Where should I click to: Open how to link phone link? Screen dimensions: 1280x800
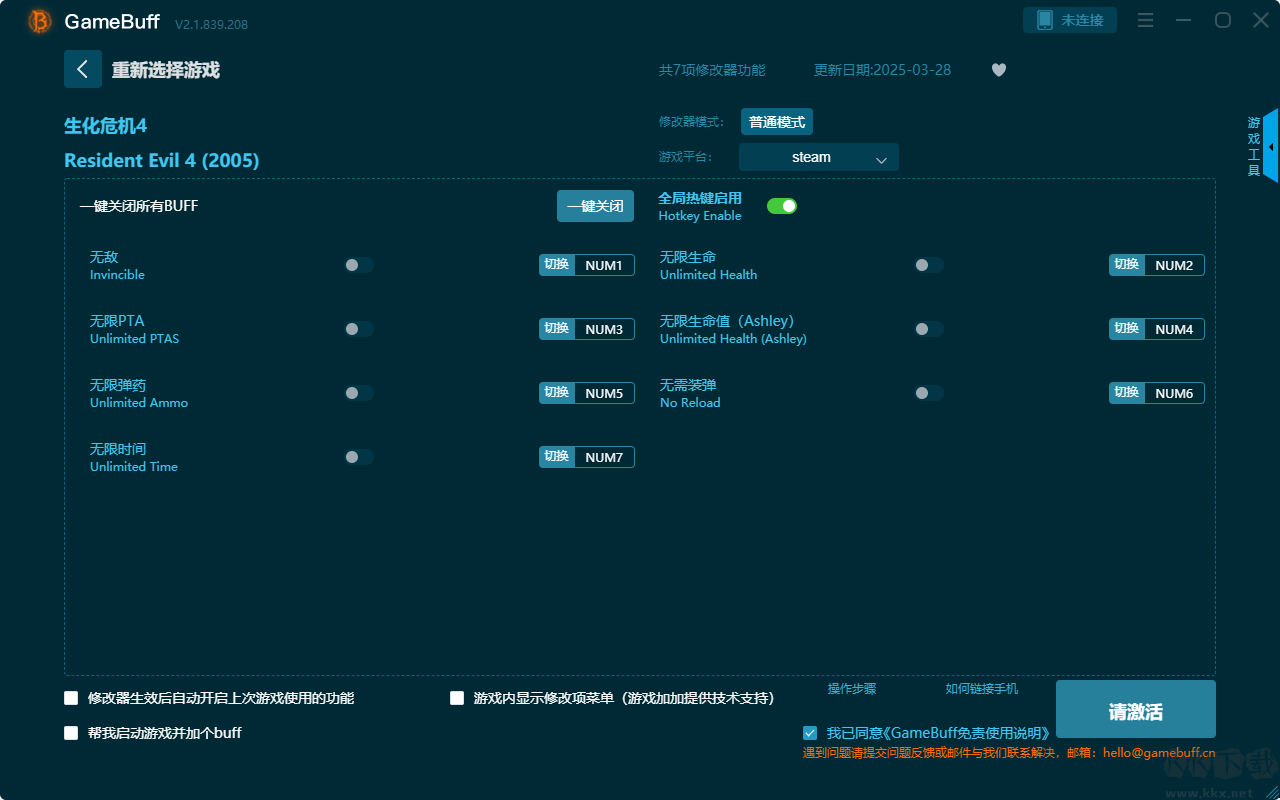(981, 689)
